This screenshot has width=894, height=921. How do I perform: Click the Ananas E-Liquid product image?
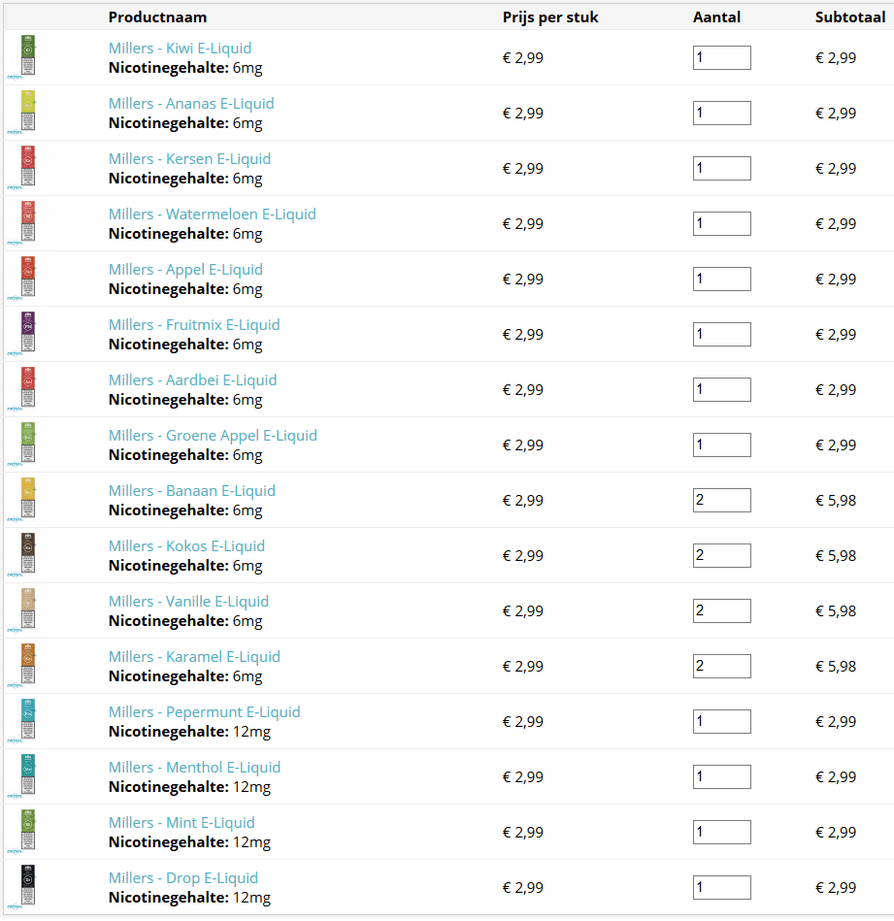coord(27,110)
